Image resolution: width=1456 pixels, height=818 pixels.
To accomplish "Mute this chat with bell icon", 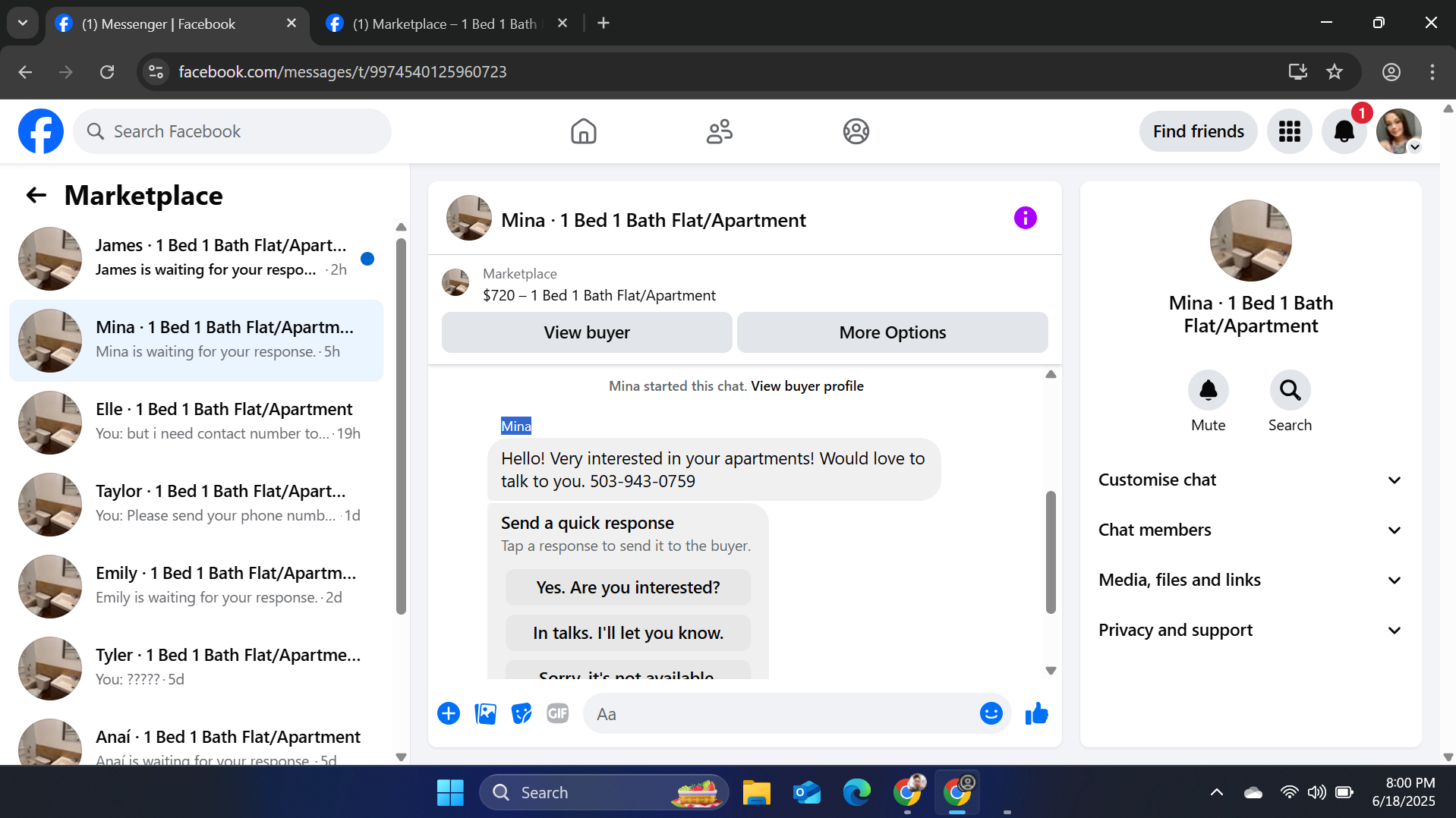I will click(1208, 390).
